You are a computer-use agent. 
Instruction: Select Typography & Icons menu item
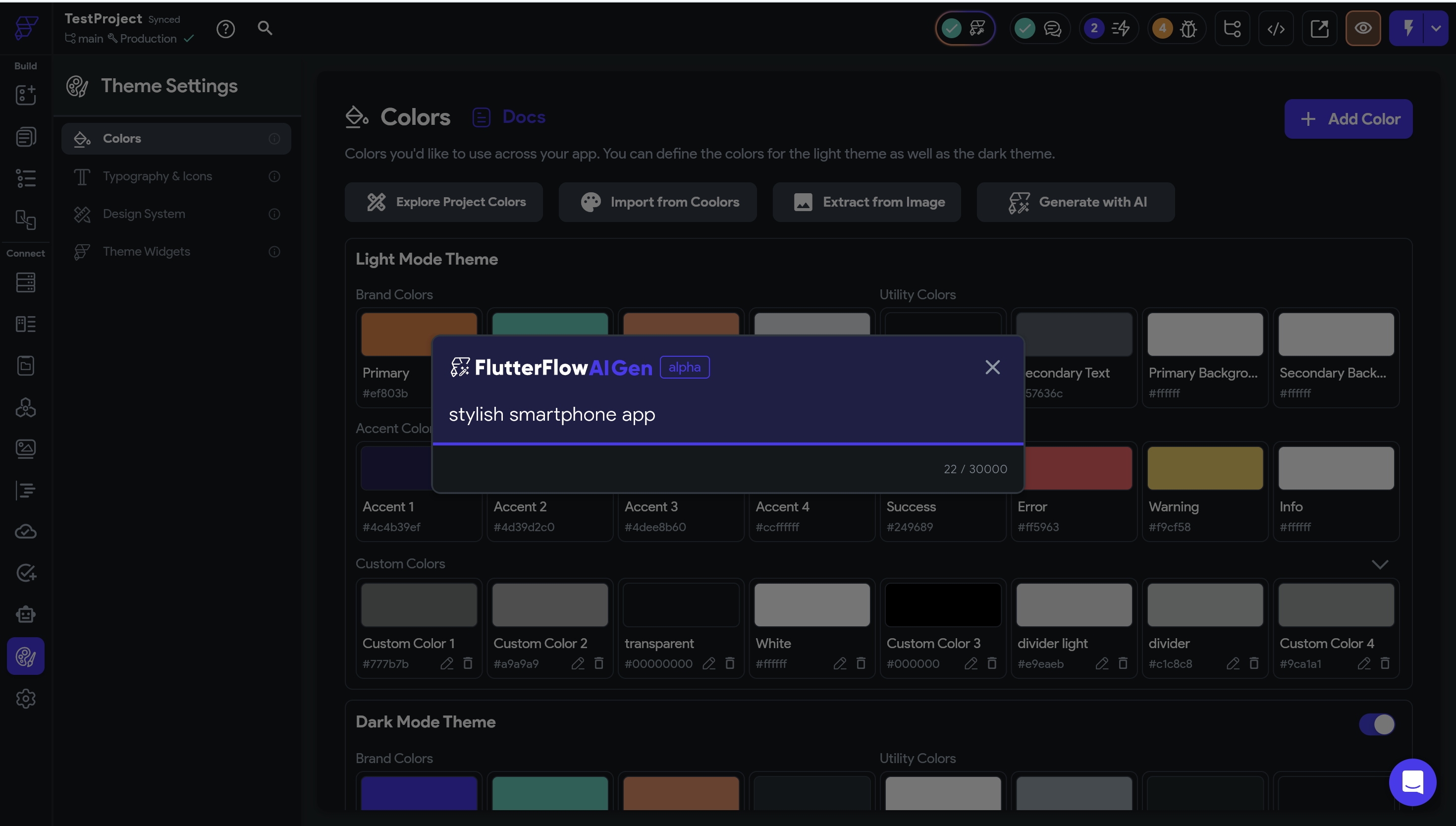point(157,176)
